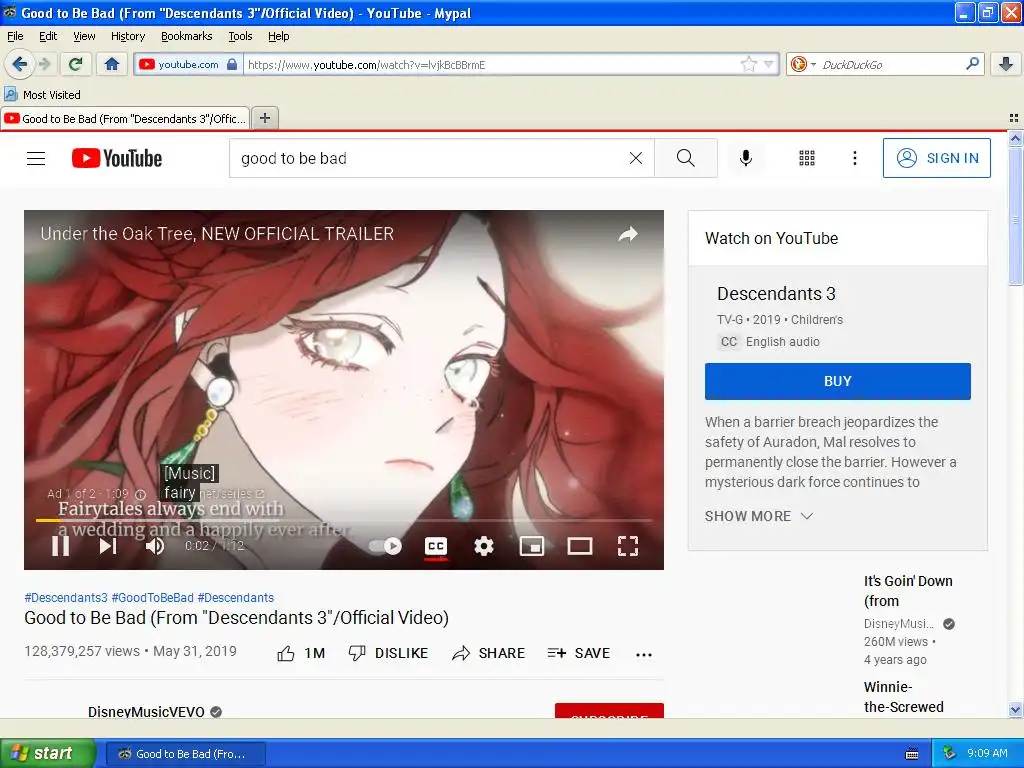Viewport: 1024px width, 768px height.
Task: Open a new tab with the plus button
Action: tap(264, 118)
